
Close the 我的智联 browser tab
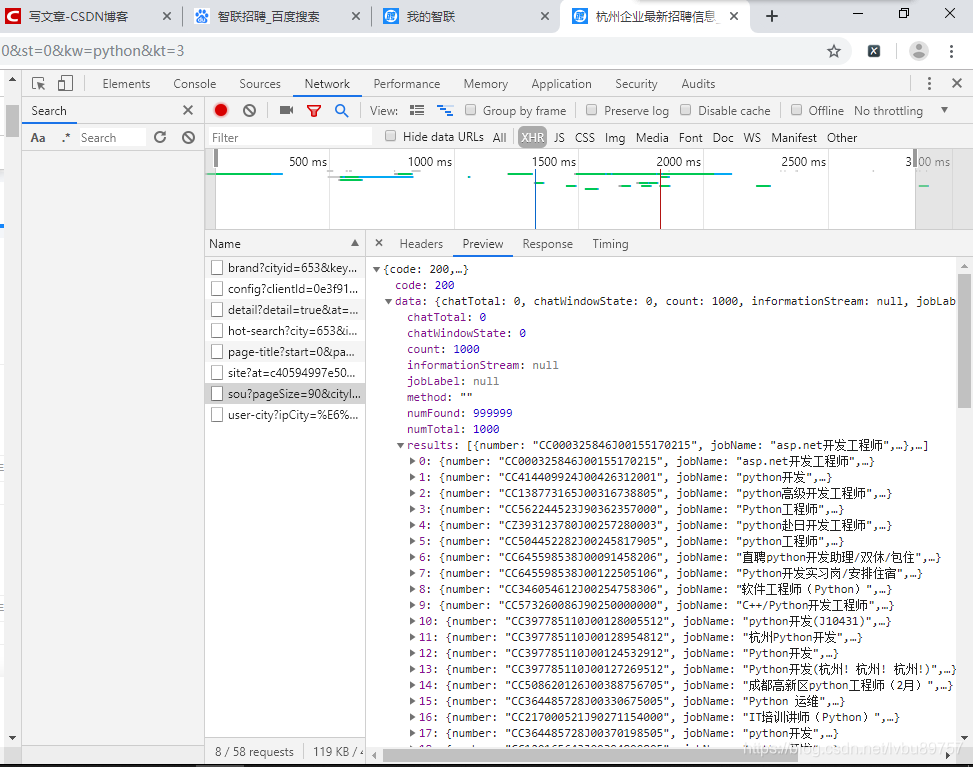click(x=545, y=16)
